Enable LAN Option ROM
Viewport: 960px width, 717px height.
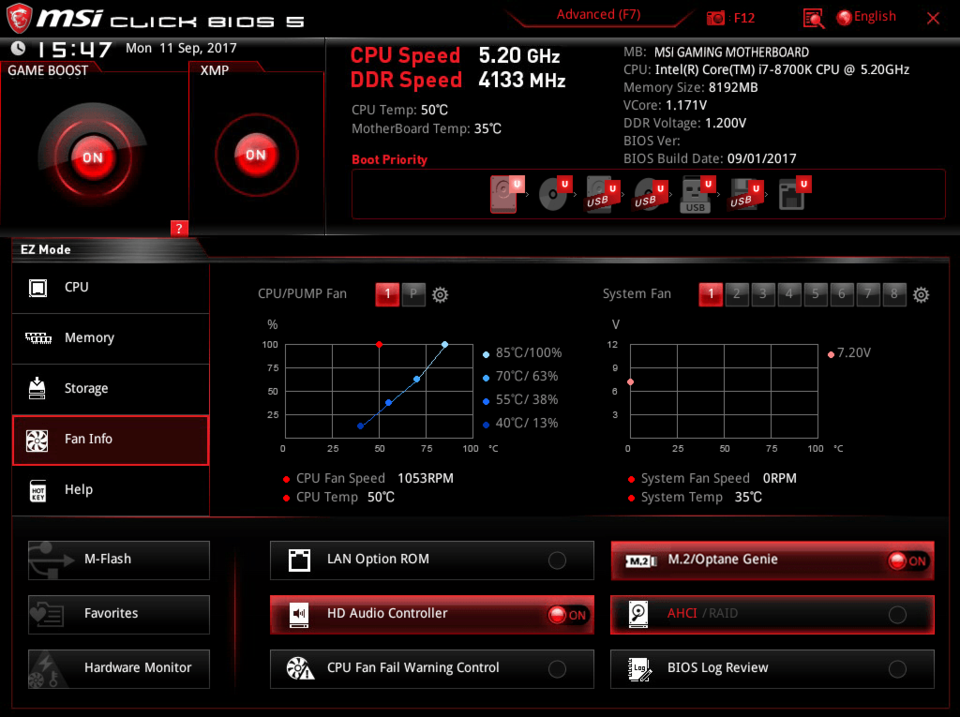[557, 560]
